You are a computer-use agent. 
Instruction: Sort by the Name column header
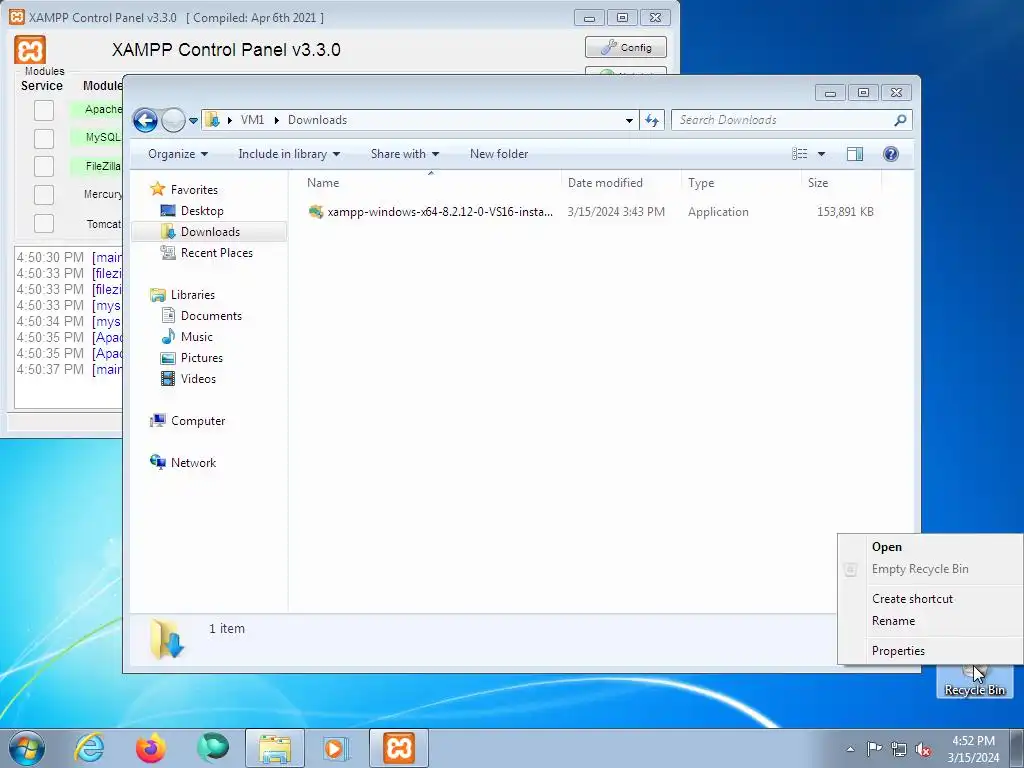430,183
